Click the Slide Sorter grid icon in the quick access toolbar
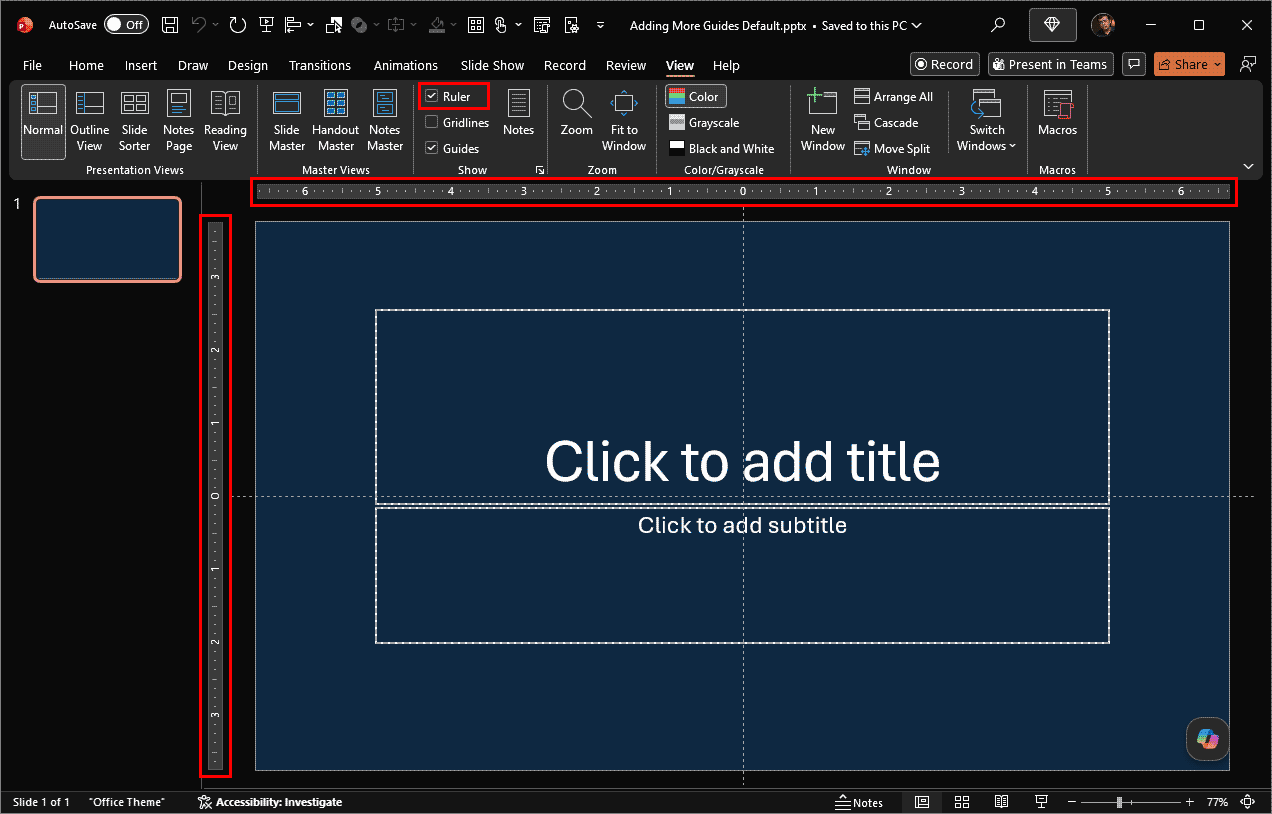The height and width of the screenshot is (814, 1272). pos(476,25)
